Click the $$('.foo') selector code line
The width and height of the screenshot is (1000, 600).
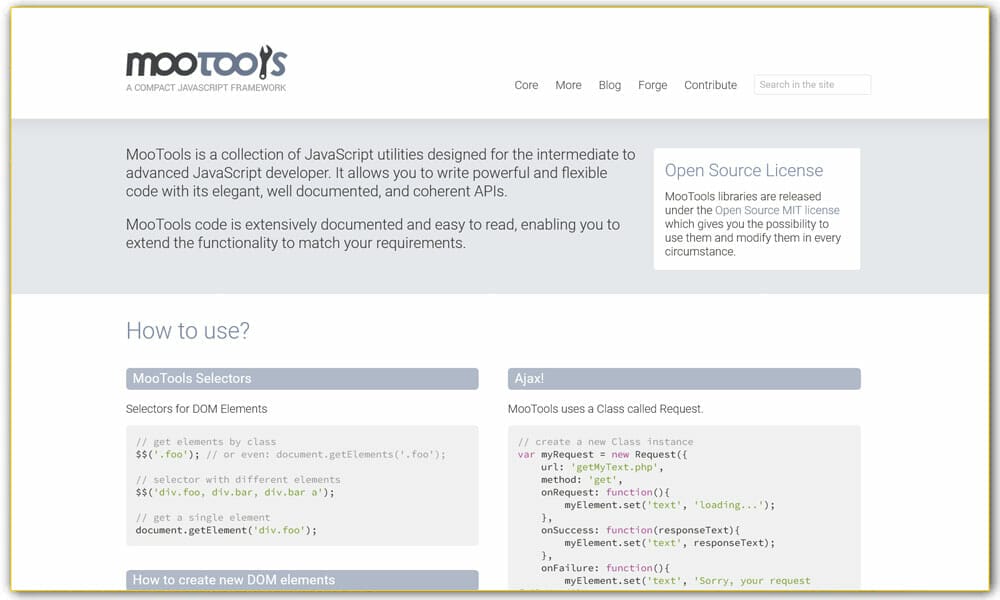pos(165,454)
